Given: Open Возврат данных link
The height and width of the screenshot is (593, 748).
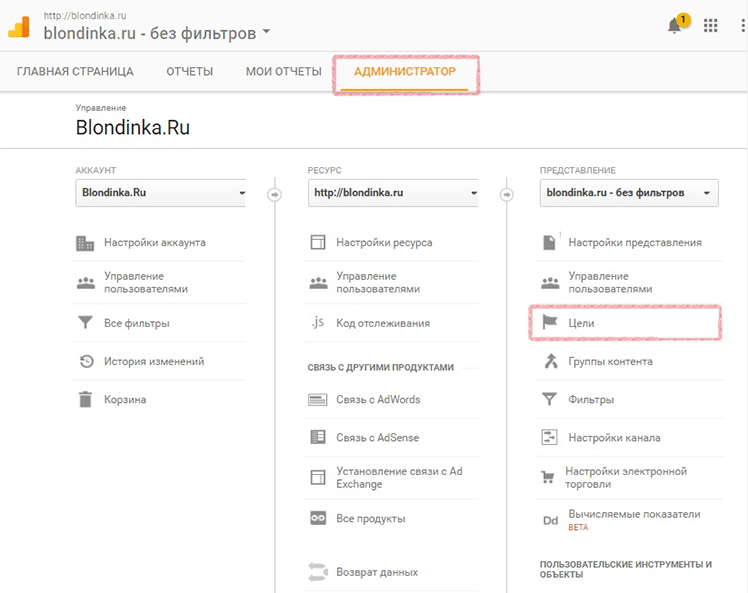Looking at the screenshot, I should coord(377,572).
